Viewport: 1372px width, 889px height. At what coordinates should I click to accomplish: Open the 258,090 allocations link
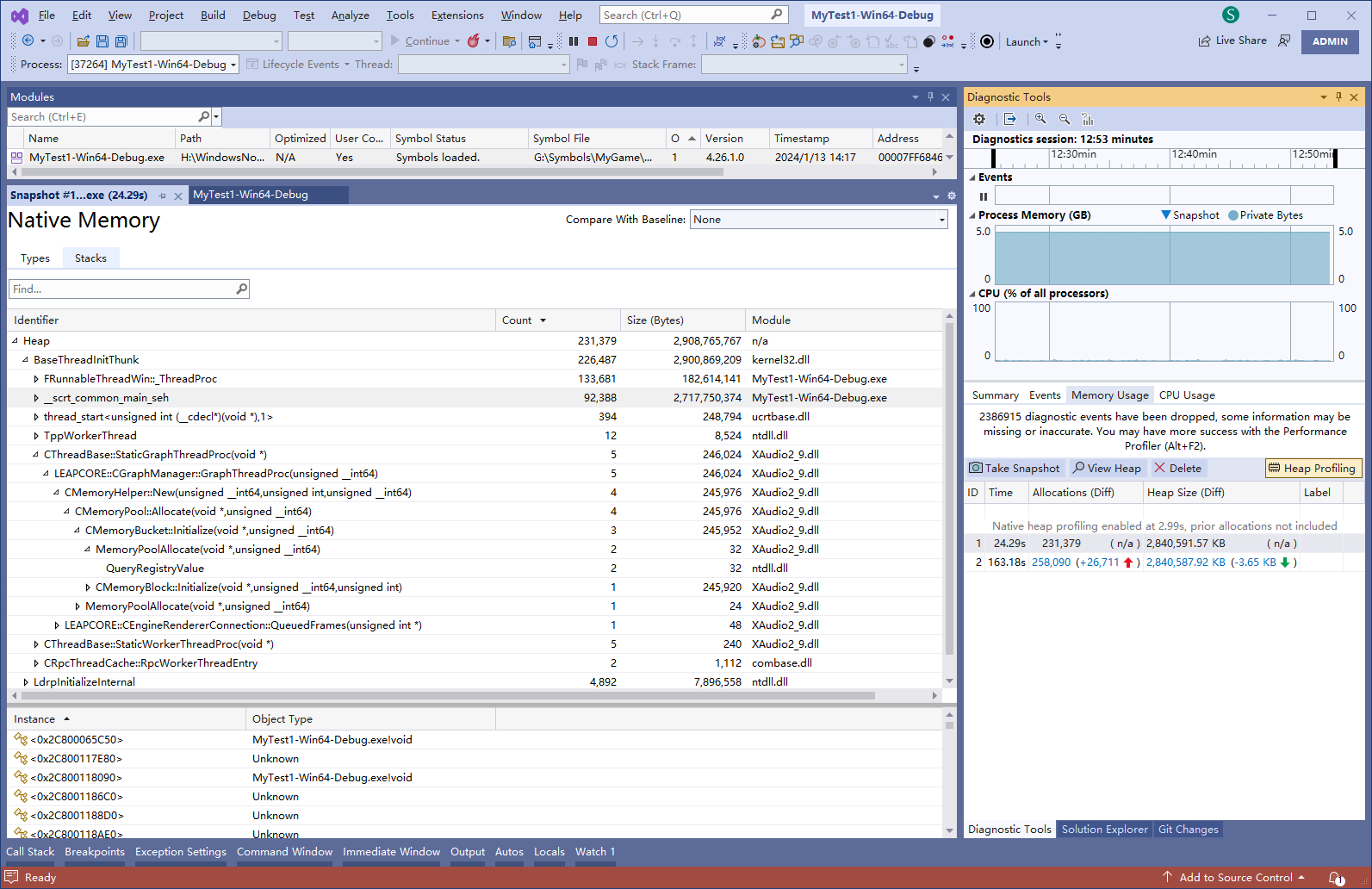pyautogui.click(x=1051, y=562)
